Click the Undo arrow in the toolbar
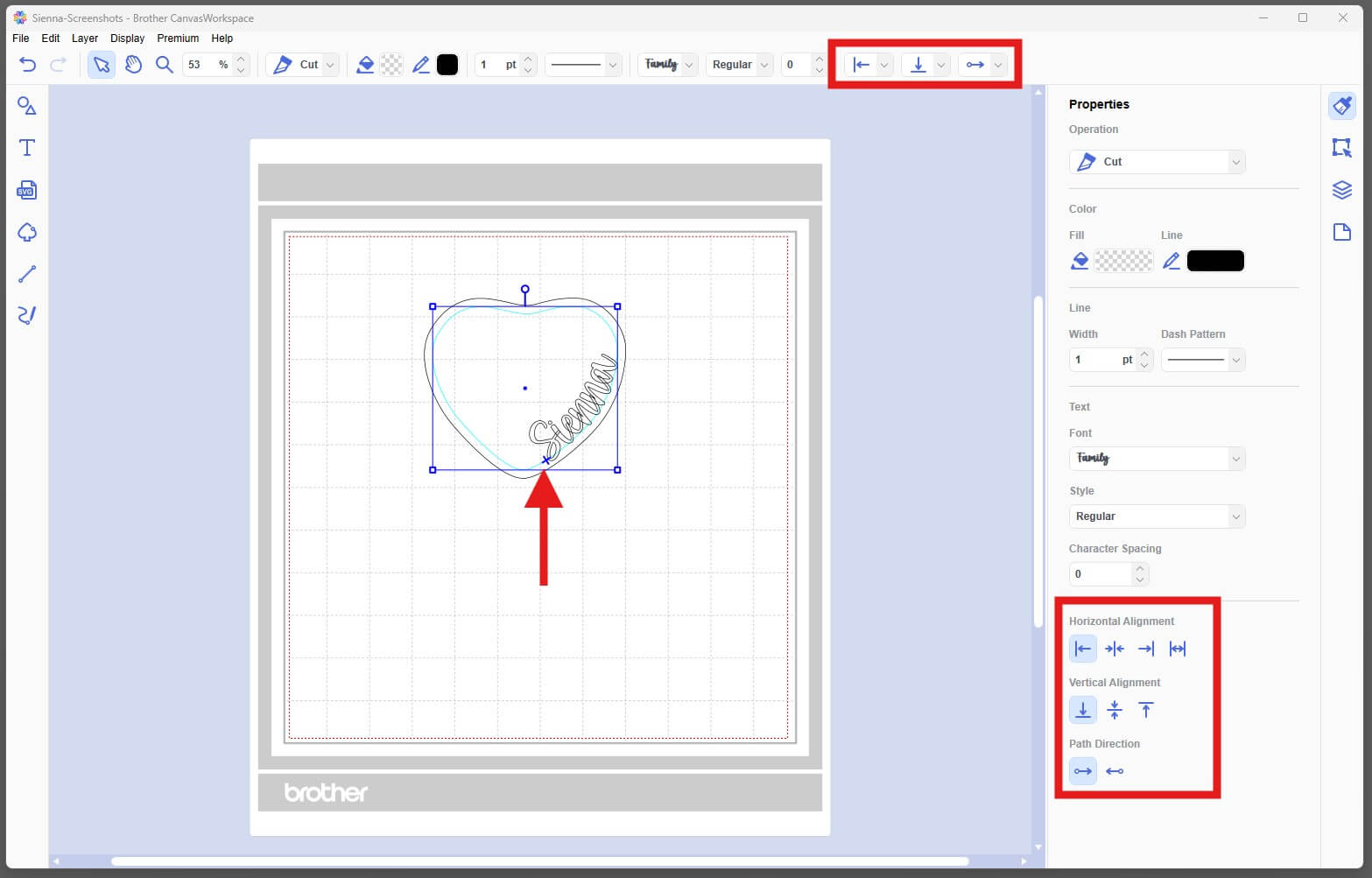 coord(28,64)
